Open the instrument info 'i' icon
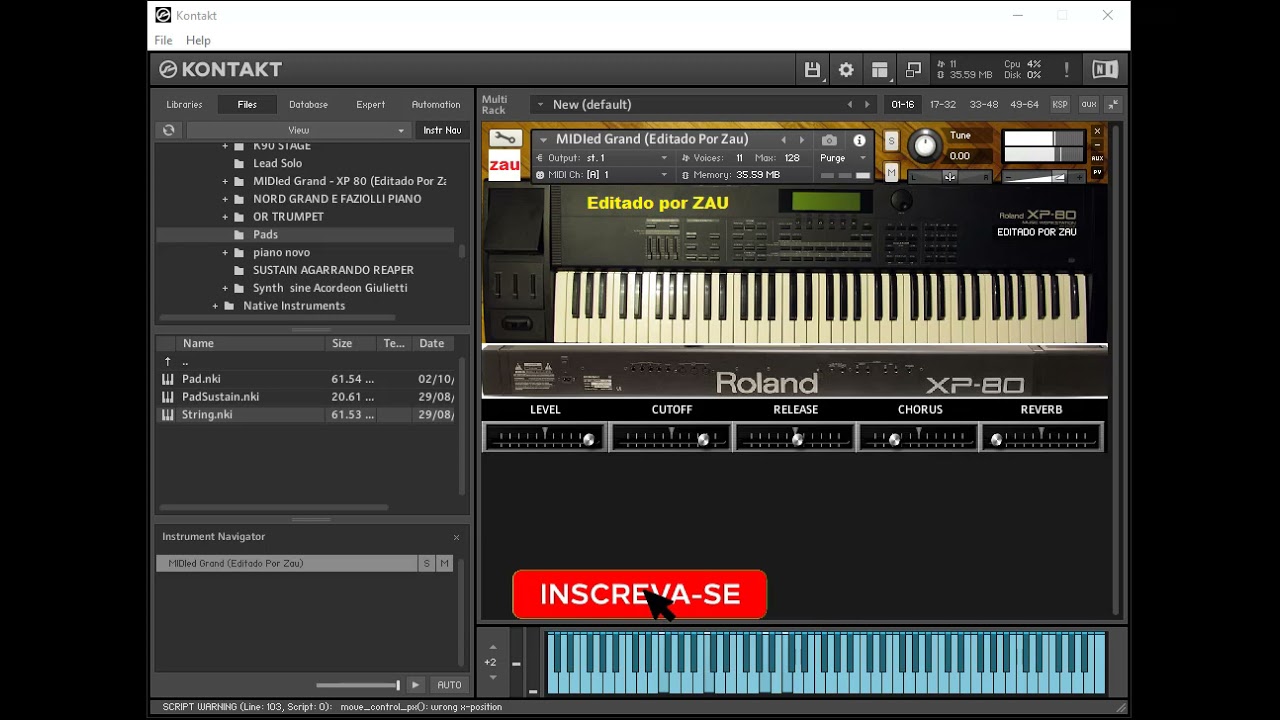 point(859,140)
